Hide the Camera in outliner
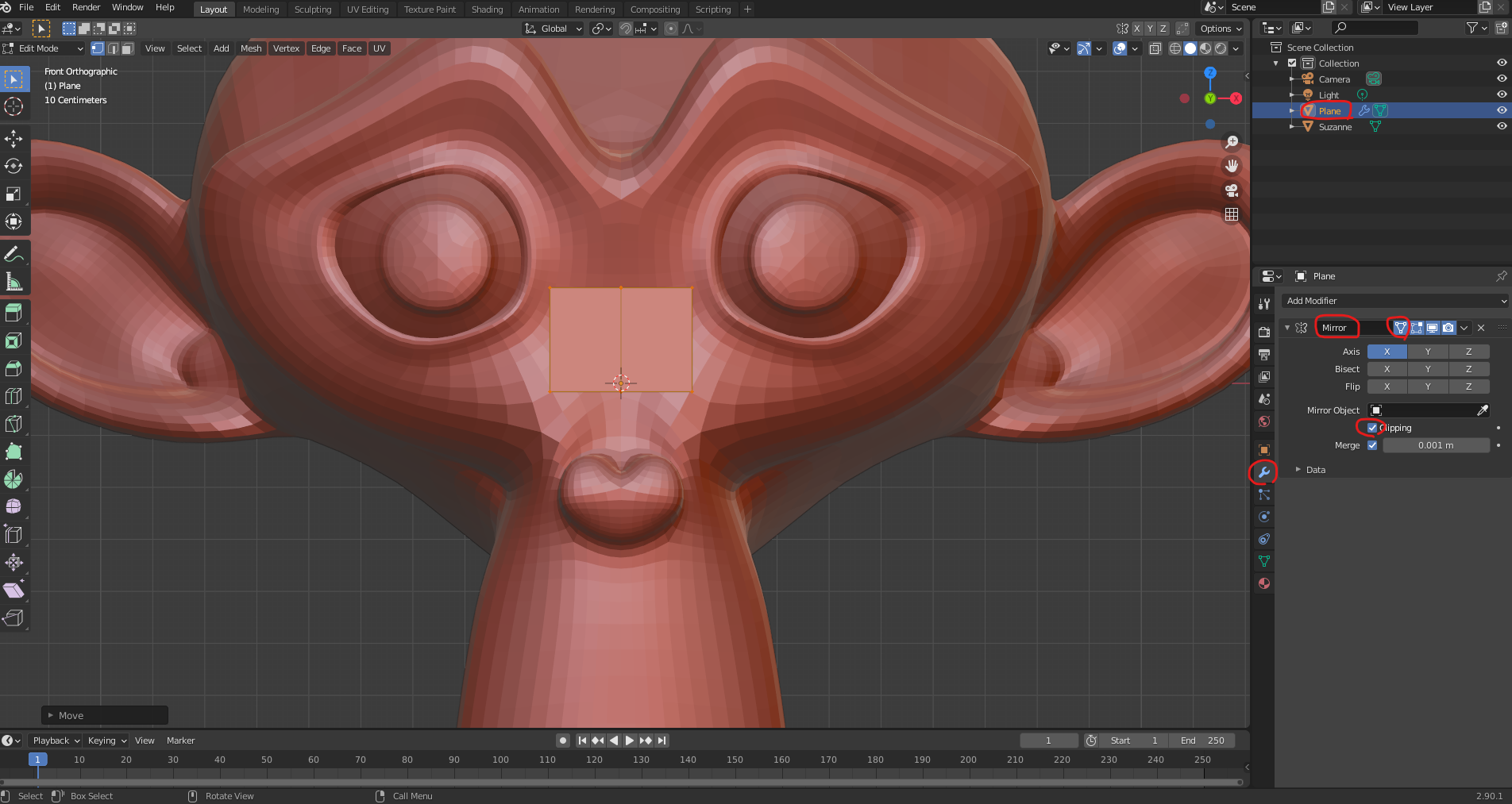Image resolution: width=1512 pixels, height=804 pixels. pyautogui.click(x=1502, y=79)
